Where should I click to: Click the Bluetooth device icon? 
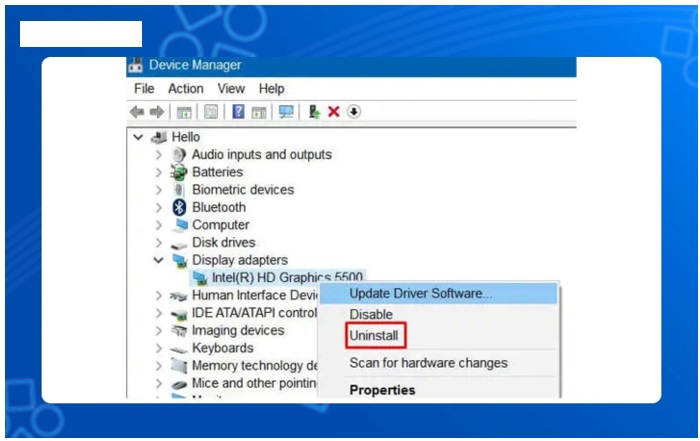[180, 207]
